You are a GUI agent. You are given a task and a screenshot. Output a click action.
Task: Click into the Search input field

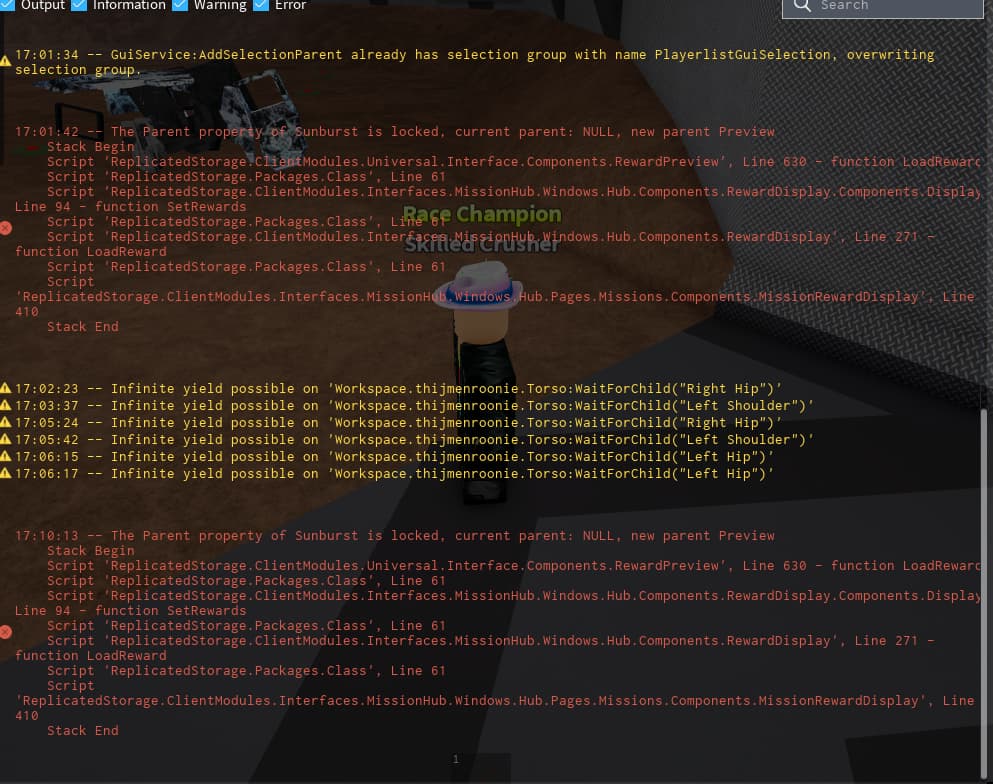point(890,6)
